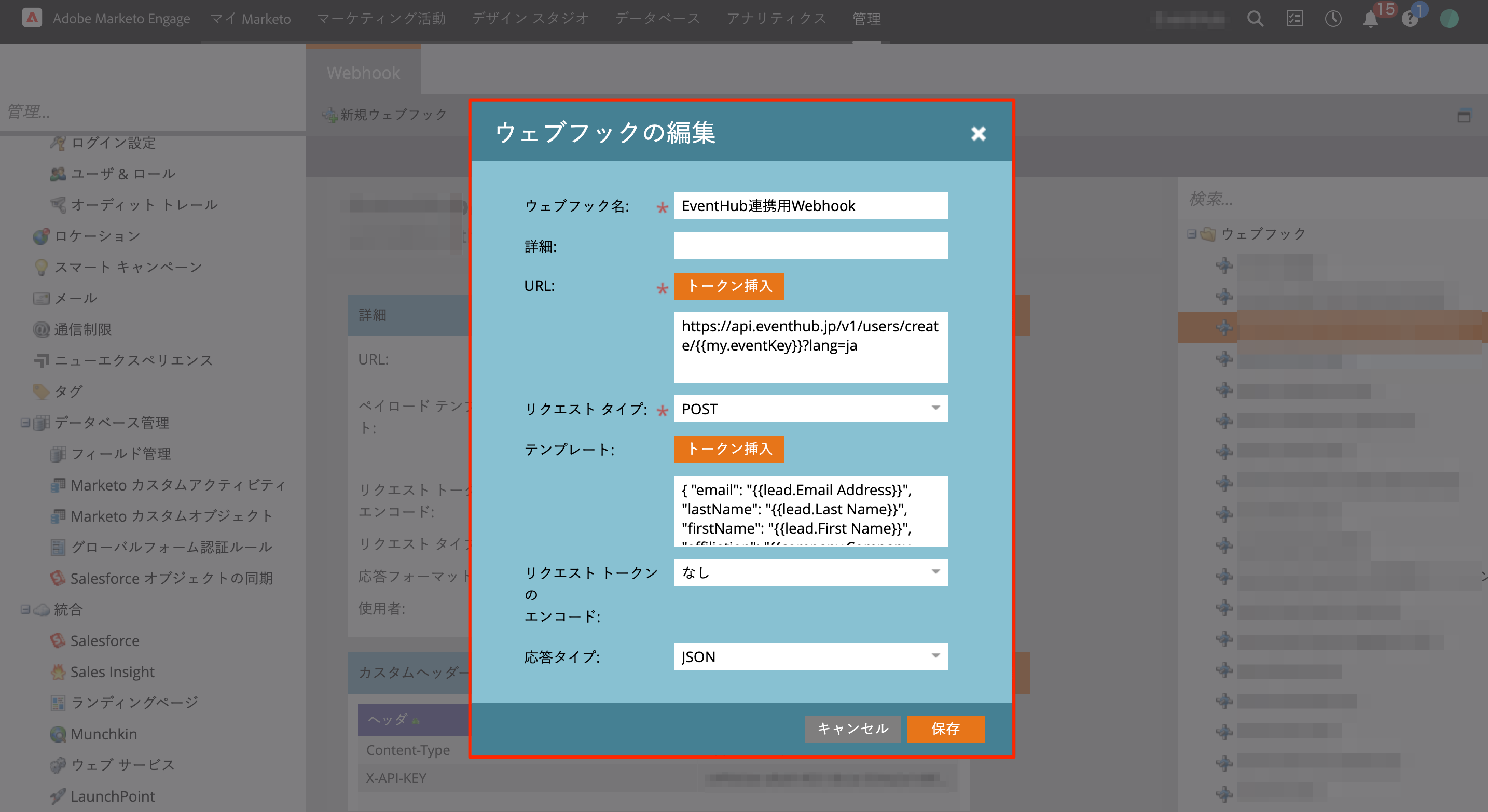Select the Webhook tab

[363, 72]
